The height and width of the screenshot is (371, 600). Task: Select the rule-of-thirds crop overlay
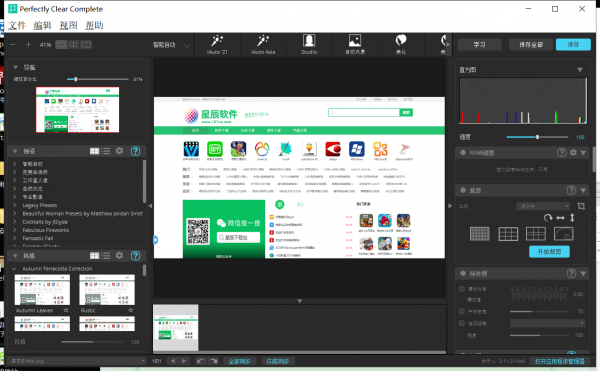click(x=508, y=234)
